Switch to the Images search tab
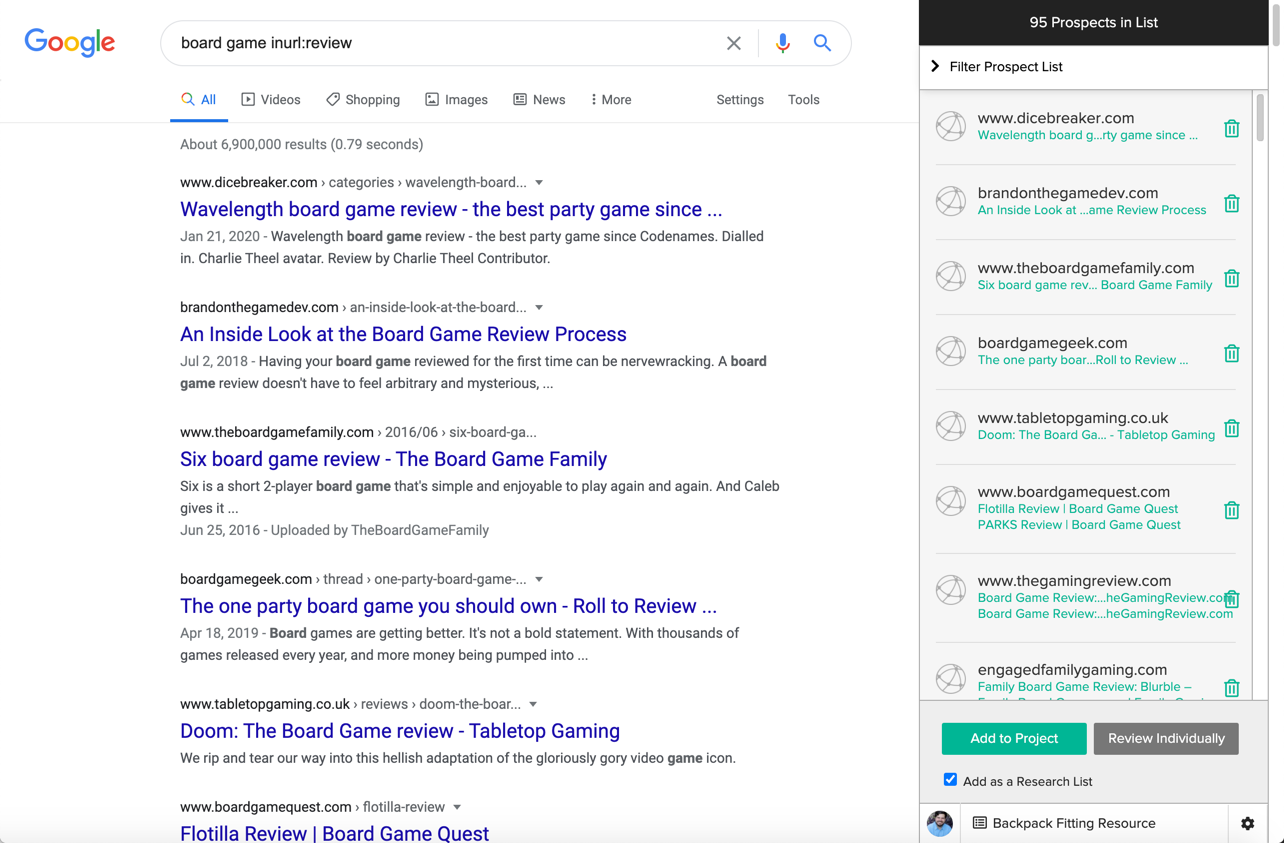This screenshot has width=1284, height=843. click(456, 100)
